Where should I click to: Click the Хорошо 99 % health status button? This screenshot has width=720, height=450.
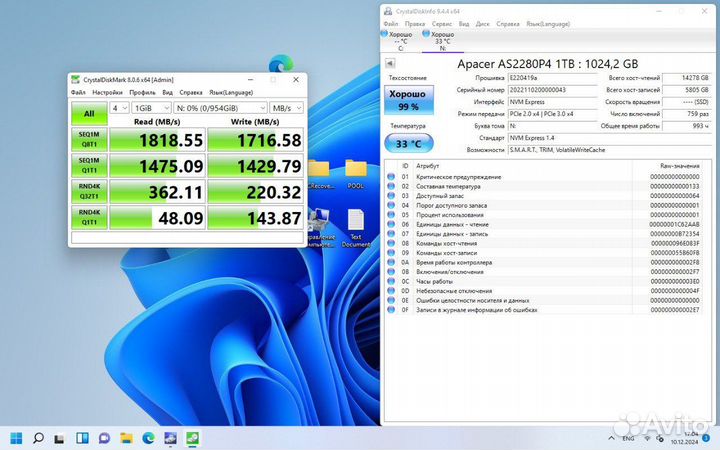409,100
